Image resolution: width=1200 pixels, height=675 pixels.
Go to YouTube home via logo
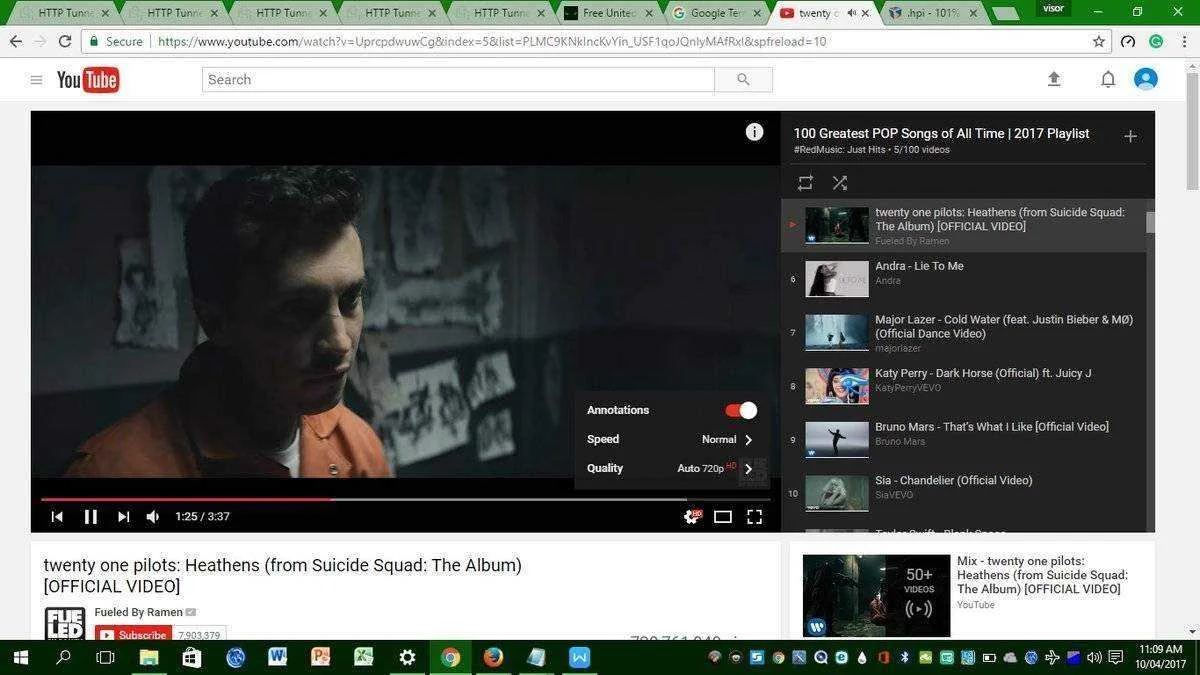[x=88, y=80]
